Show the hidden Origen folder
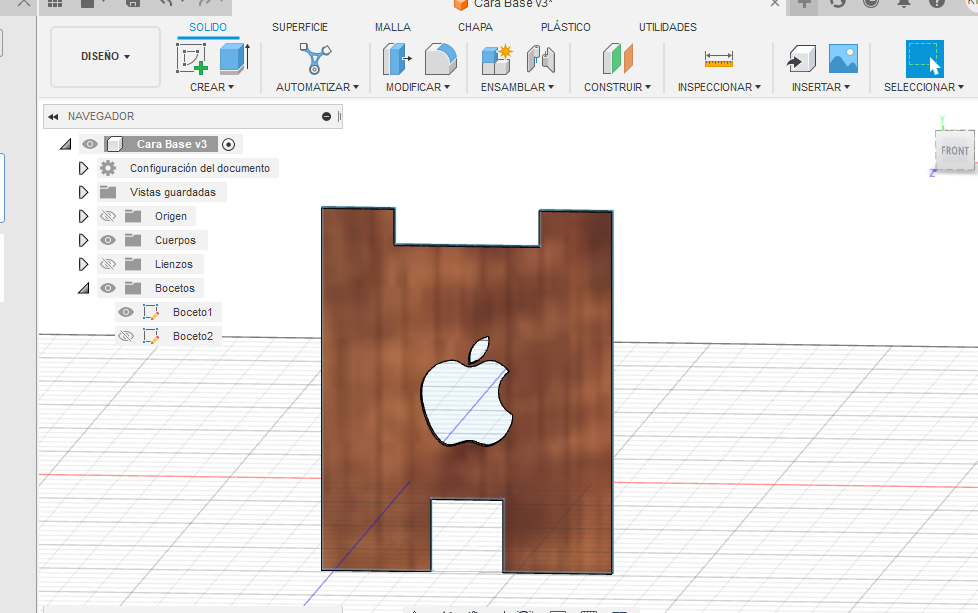This screenshot has width=978, height=613. tap(108, 216)
